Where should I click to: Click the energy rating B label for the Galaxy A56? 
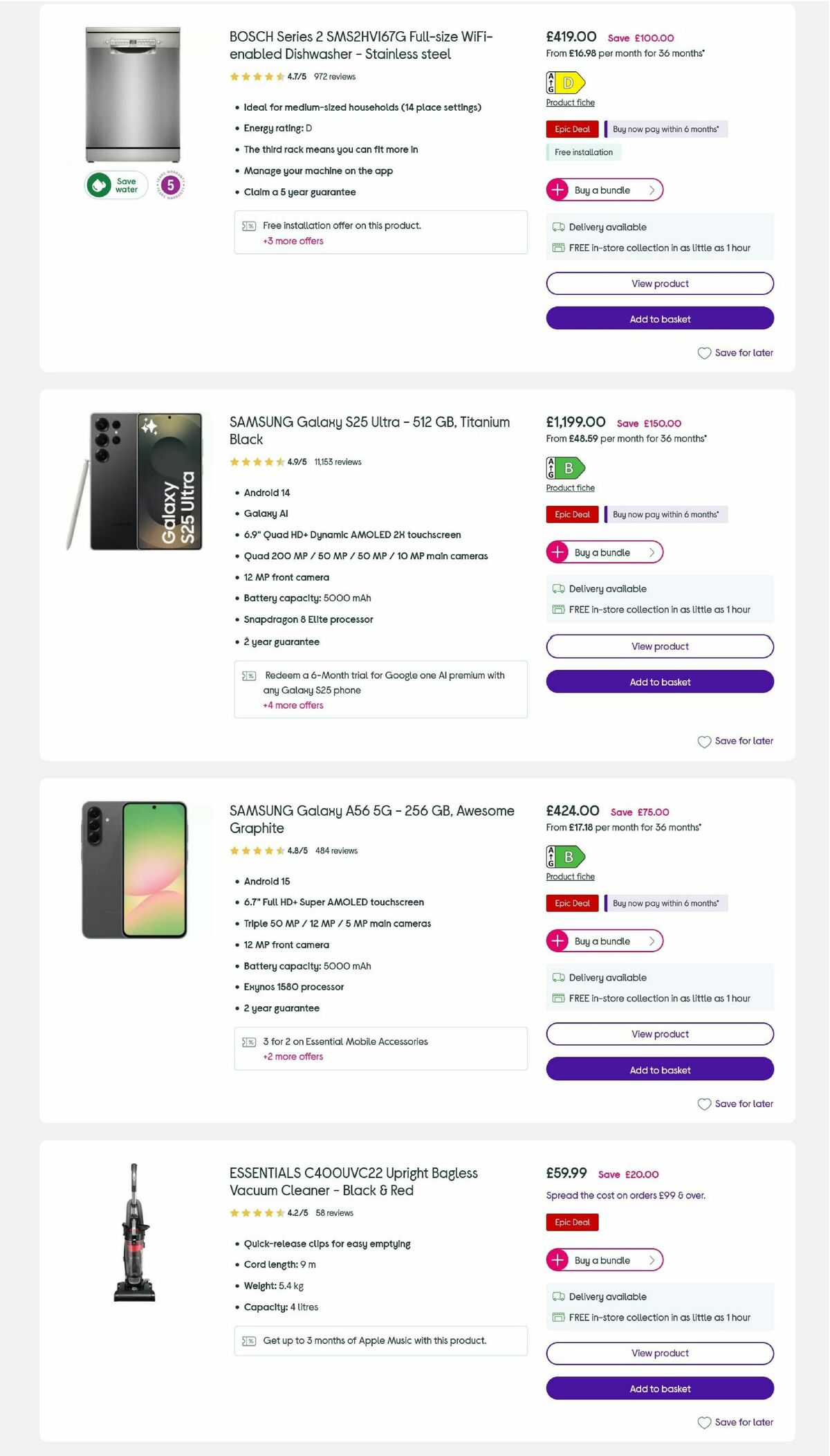[x=565, y=855]
